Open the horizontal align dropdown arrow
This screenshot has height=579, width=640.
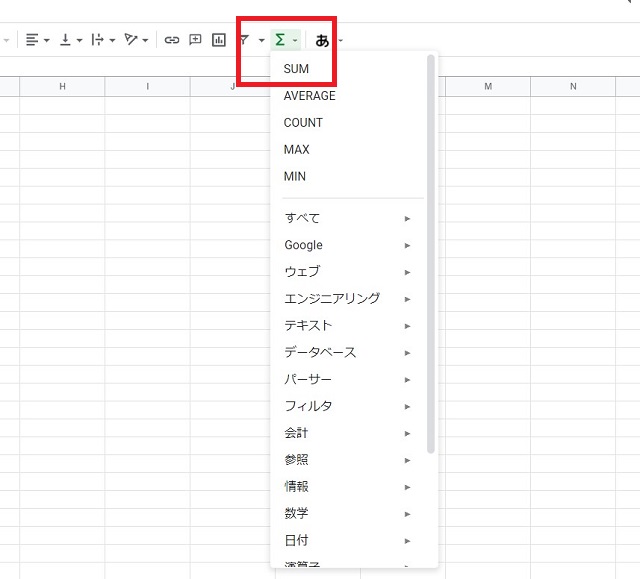tap(47, 40)
